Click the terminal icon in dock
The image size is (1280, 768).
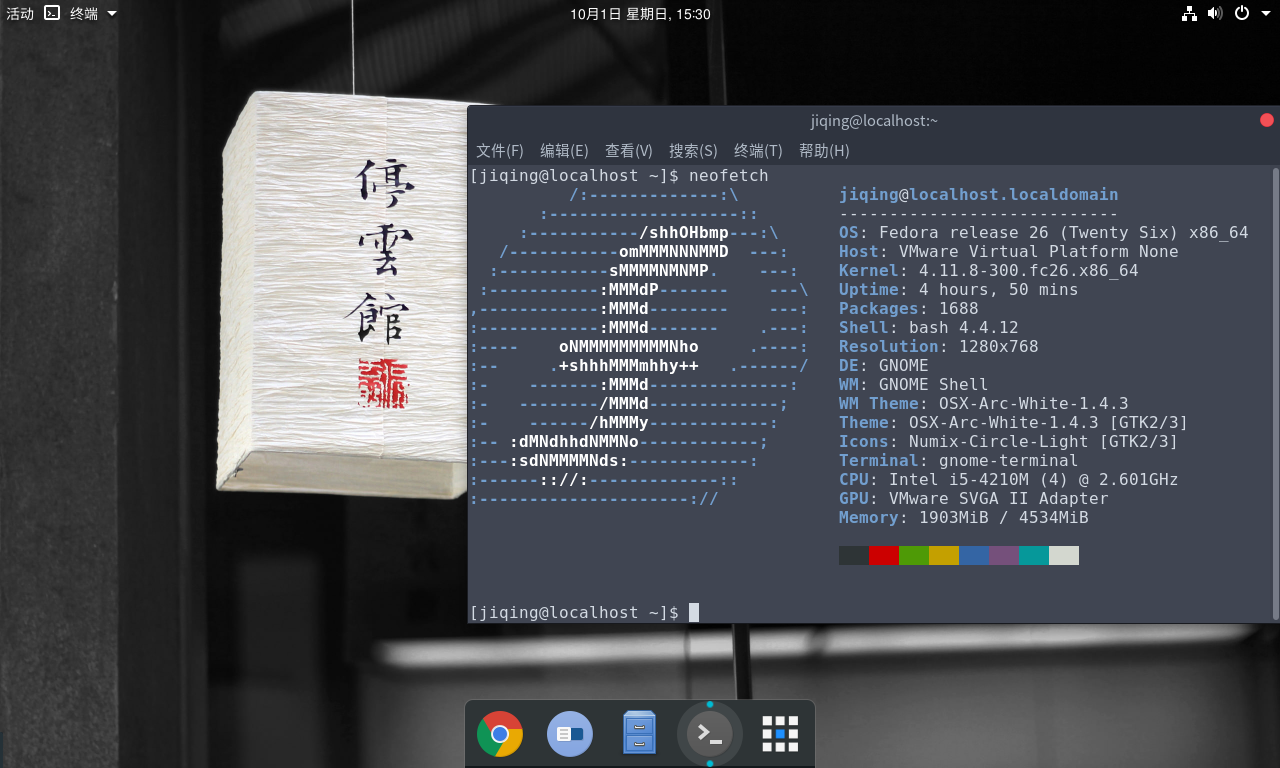[710, 734]
